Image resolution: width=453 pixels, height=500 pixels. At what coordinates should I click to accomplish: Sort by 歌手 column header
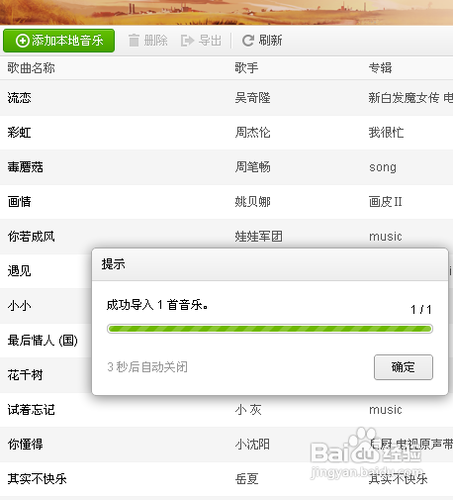(x=246, y=68)
